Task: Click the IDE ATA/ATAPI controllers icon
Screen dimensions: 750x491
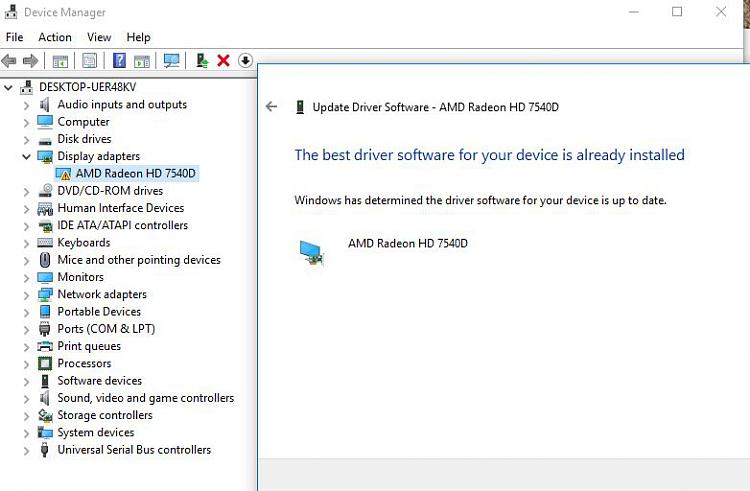Action: [45, 226]
